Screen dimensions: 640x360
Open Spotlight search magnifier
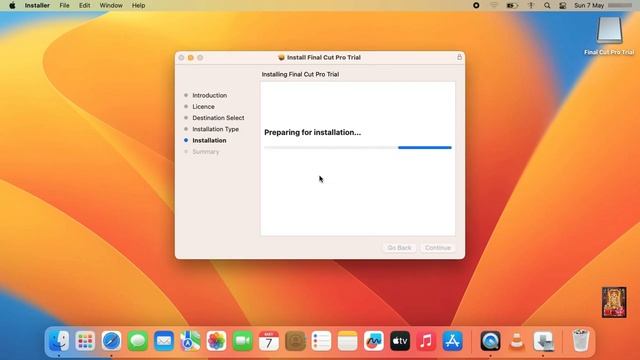tap(547, 5)
